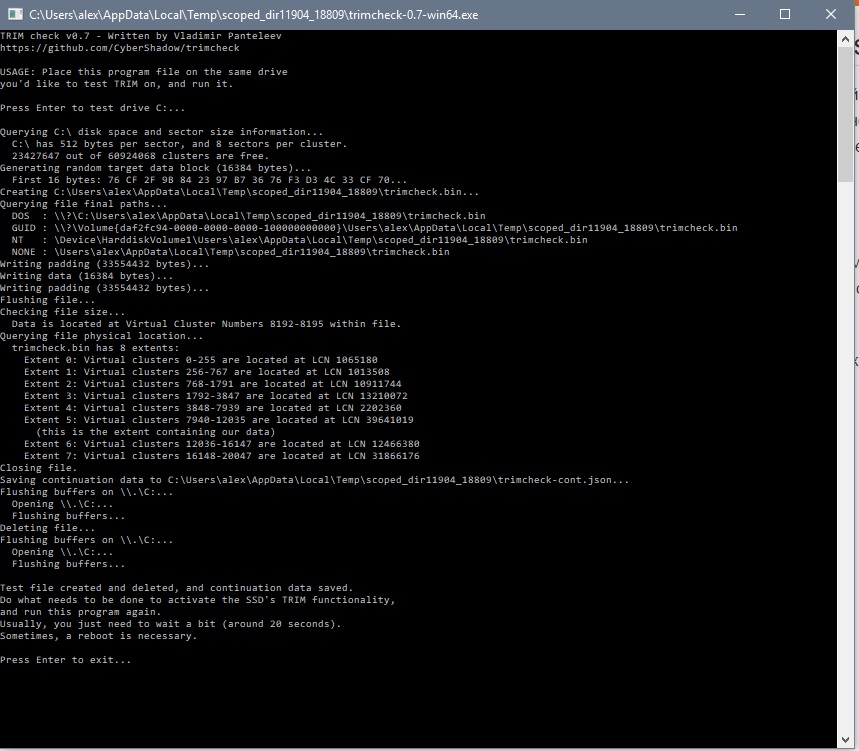Click 'Closing file.' line
Image resolution: width=859 pixels, height=751 pixels.
(x=38, y=469)
